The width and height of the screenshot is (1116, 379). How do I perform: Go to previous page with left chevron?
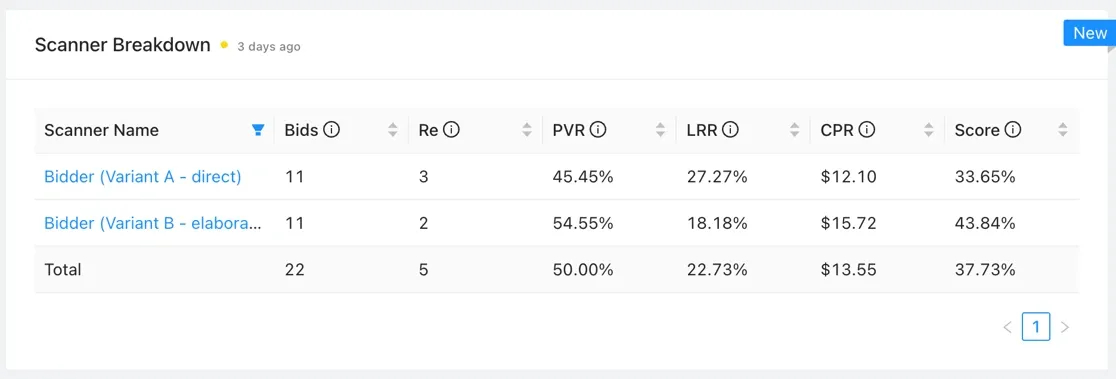coord(1007,327)
